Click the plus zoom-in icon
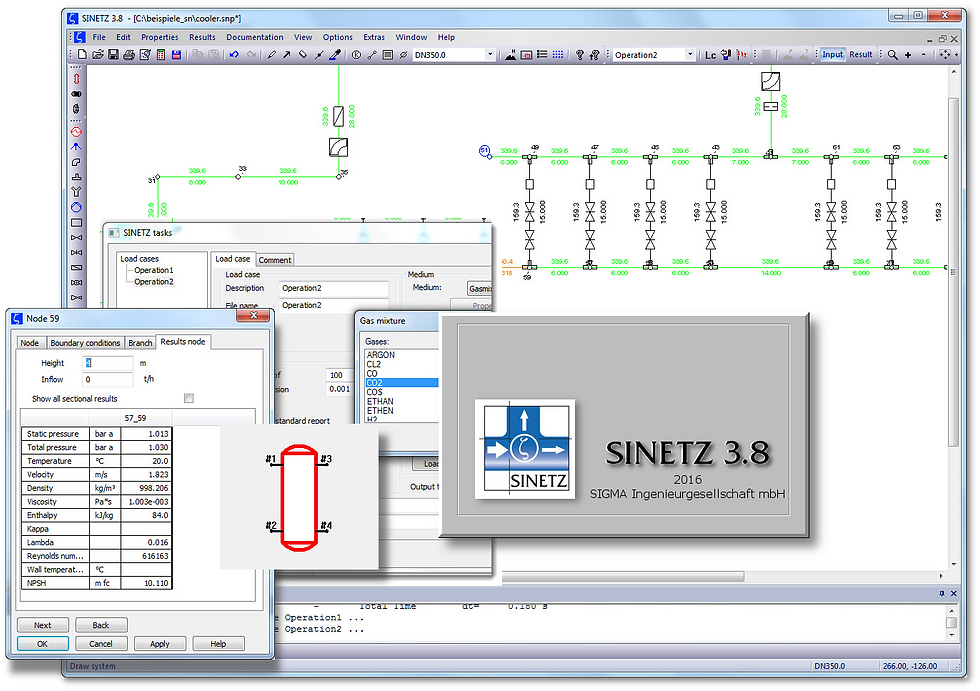Screen dimensions: 980x691 [908, 55]
